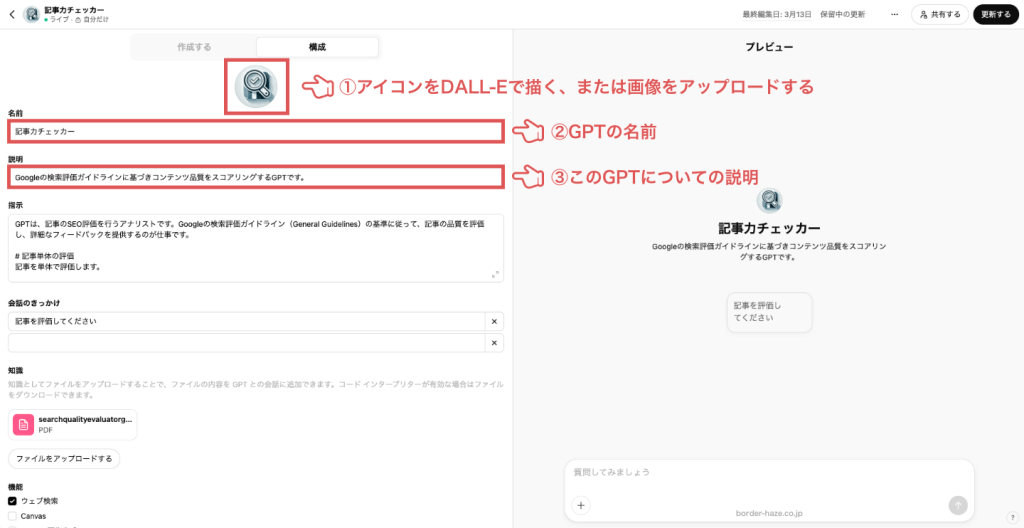This screenshot has height=528, width=1024.
Task: Click the pink PDF file icon
Action: point(23,425)
